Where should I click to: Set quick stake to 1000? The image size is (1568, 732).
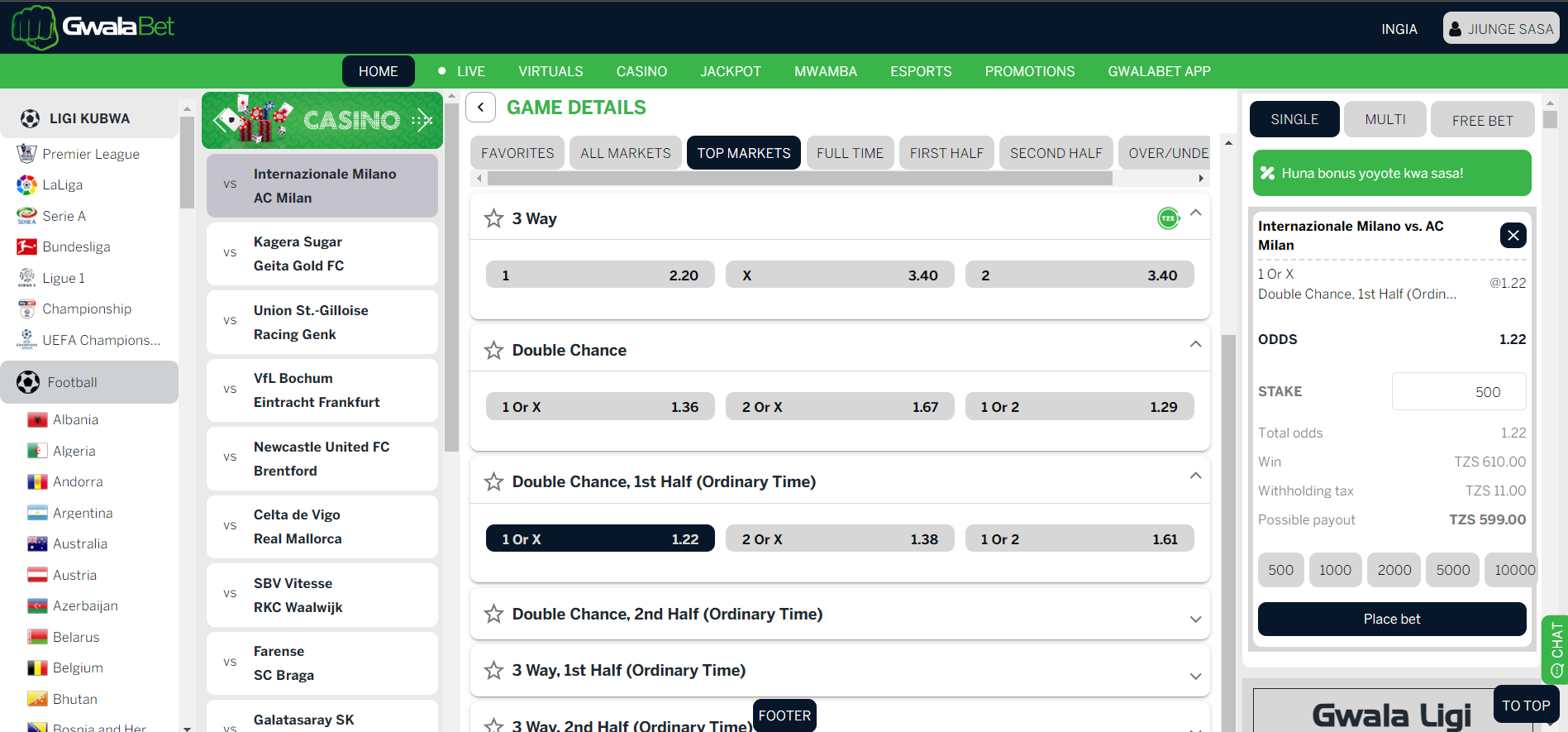pyautogui.click(x=1335, y=570)
